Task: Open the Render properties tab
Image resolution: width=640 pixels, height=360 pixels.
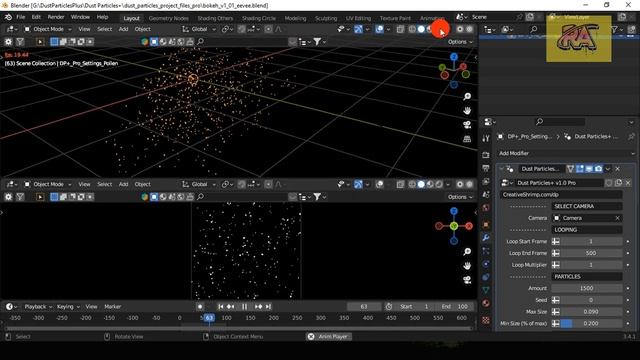Action: point(486,155)
